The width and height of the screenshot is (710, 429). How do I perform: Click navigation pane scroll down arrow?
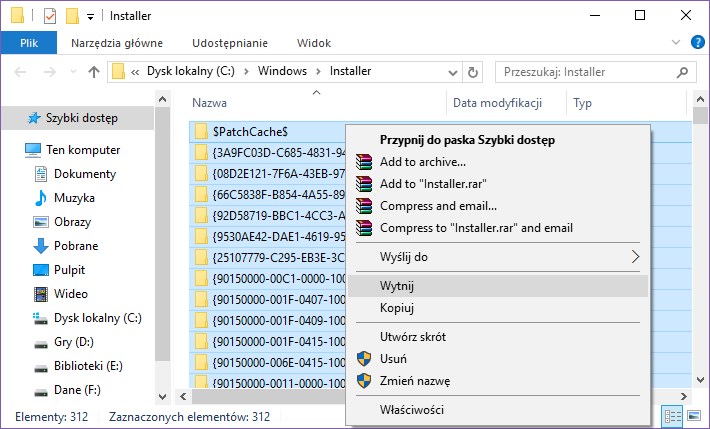coord(163,397)
